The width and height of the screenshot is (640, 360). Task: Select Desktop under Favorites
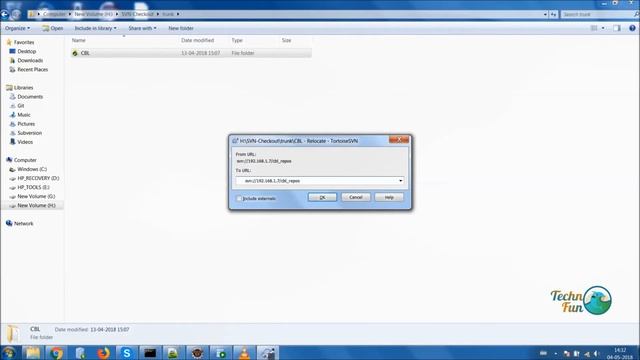pyautogui.click(x=27, y=51)
